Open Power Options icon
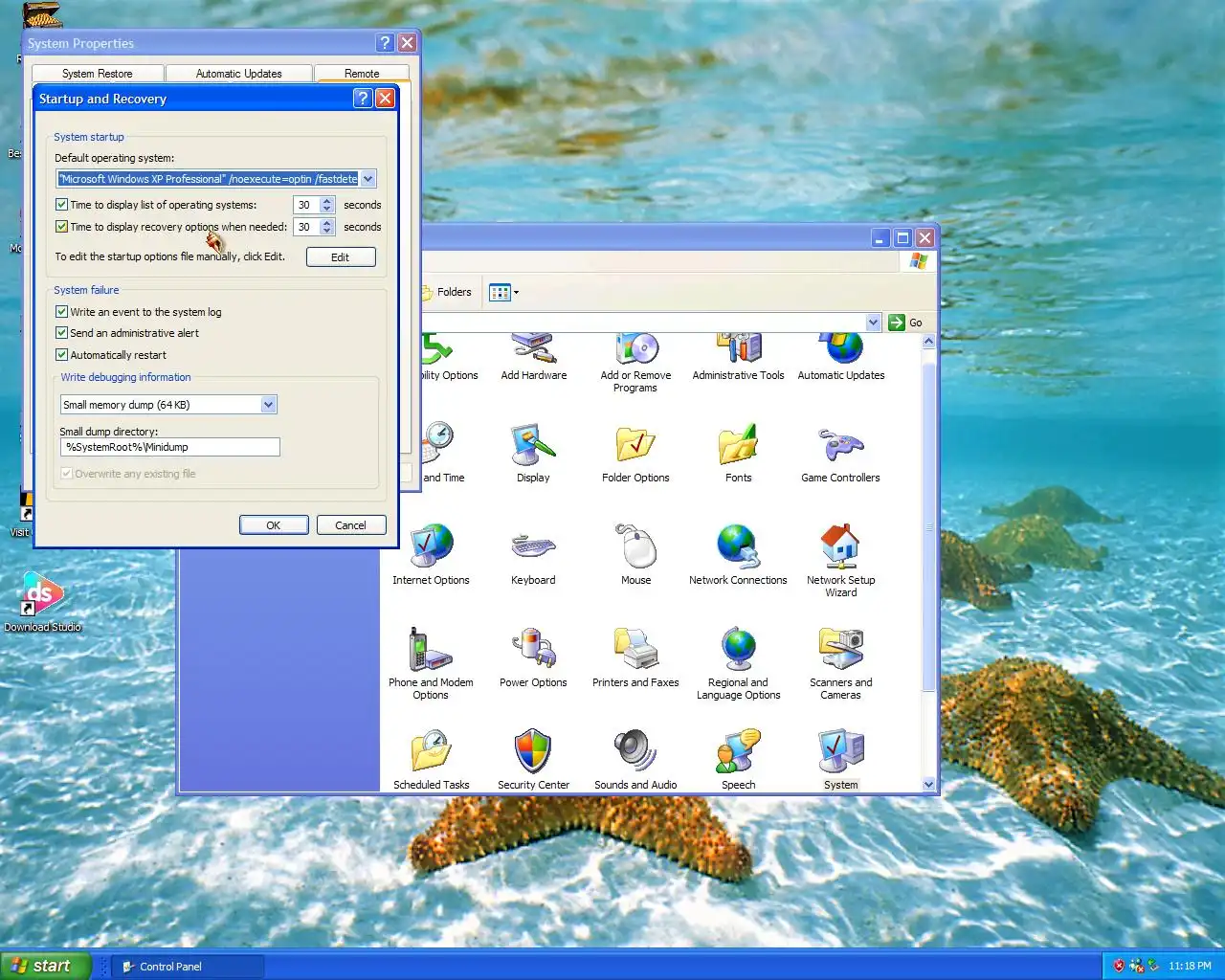The height and width of the screenshot is (980, 1225). tap(533, 657)
